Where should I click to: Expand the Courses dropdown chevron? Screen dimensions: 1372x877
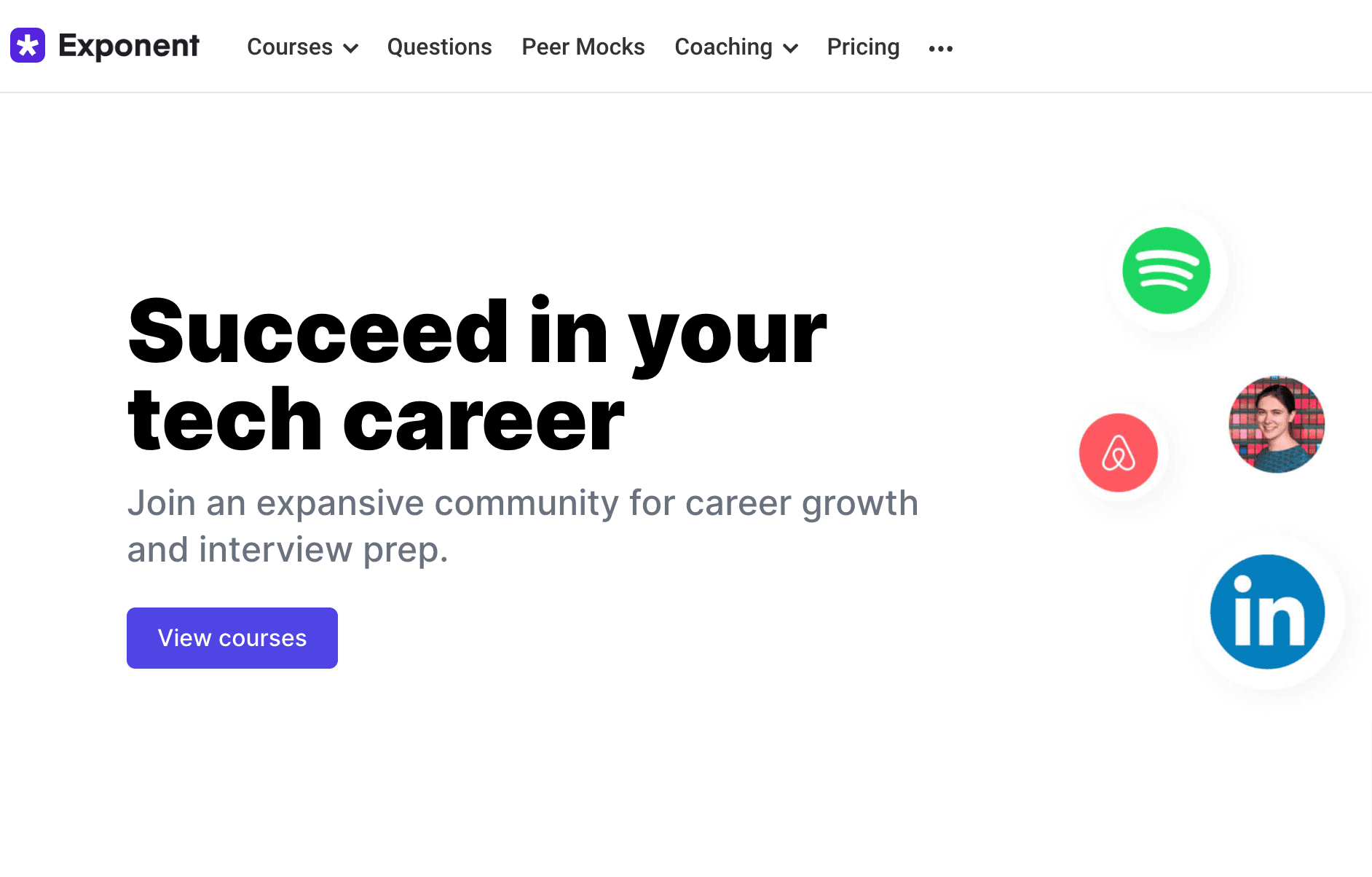click(x=352, y=49)
